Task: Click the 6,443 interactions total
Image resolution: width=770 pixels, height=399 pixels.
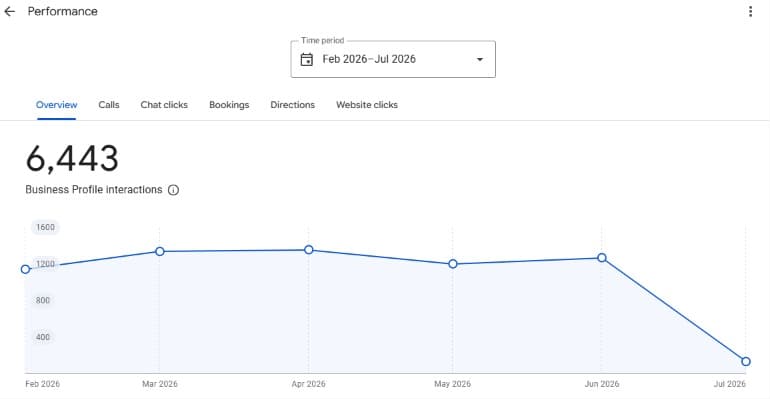Action: 72,159
